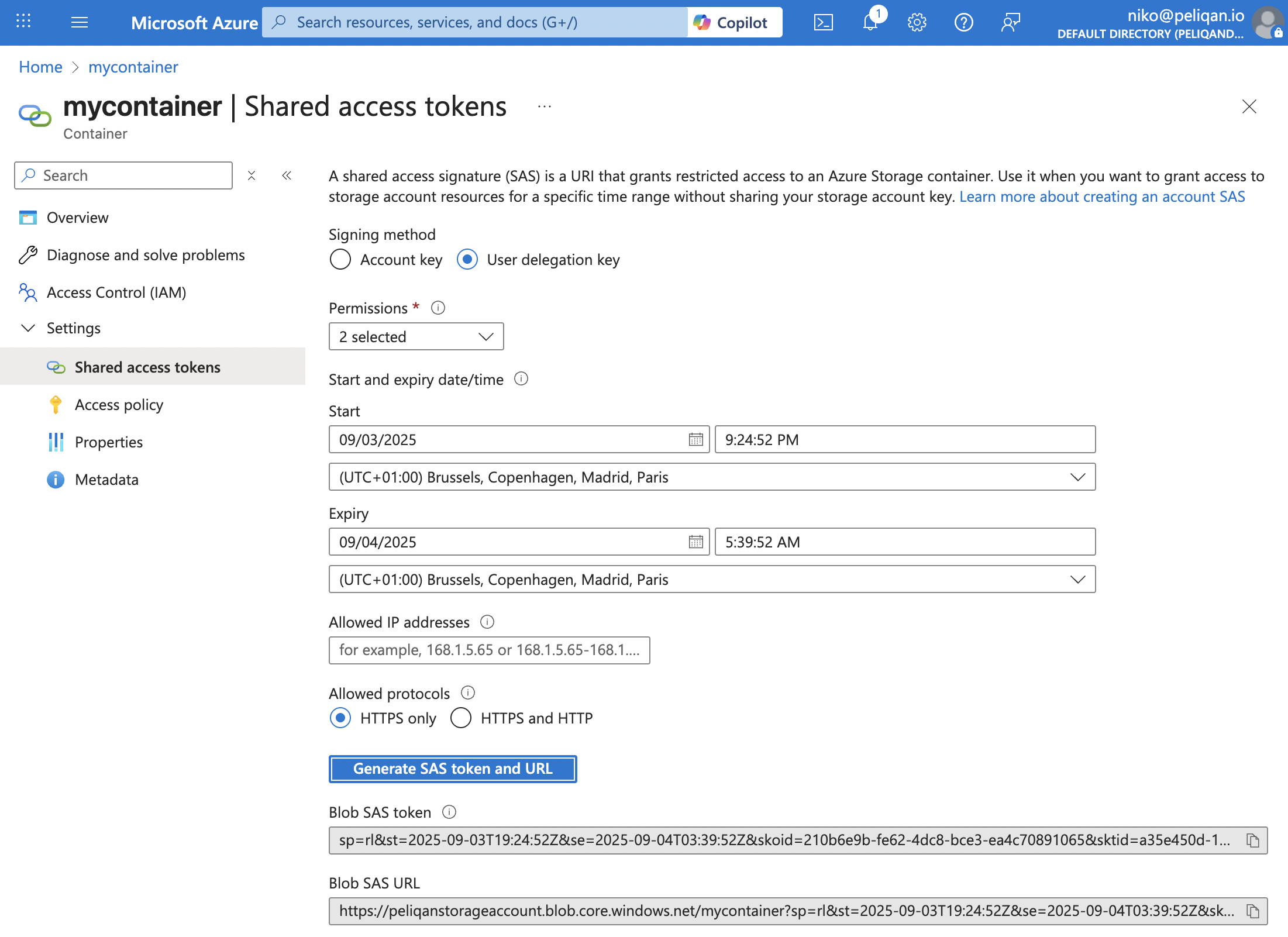Viewport: 1288px width, 937px height.
Task: Click the mycontainer breadcrumb link
Action: [133, 67]
